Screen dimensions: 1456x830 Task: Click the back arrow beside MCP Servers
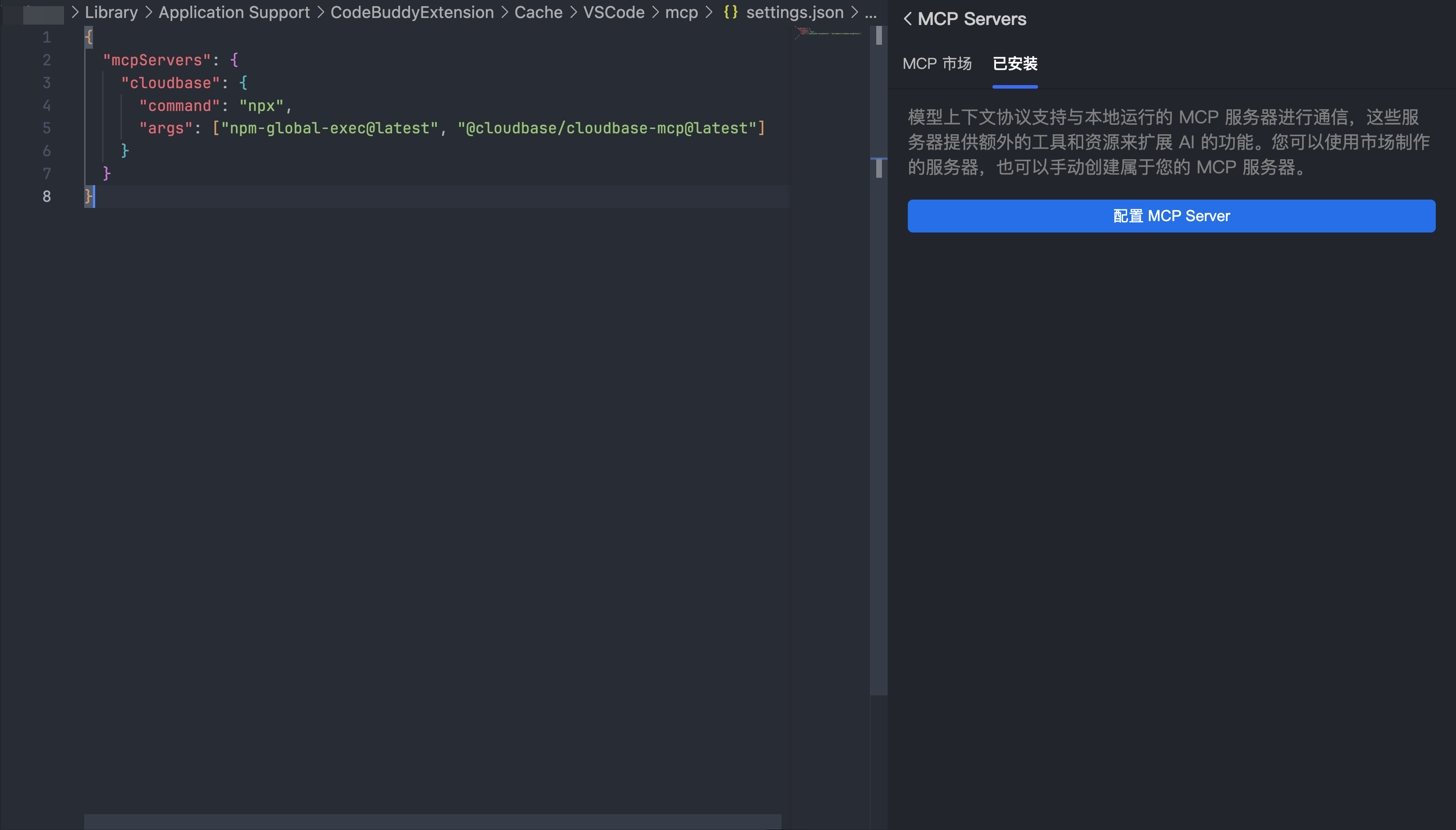[x=908, y=19]
